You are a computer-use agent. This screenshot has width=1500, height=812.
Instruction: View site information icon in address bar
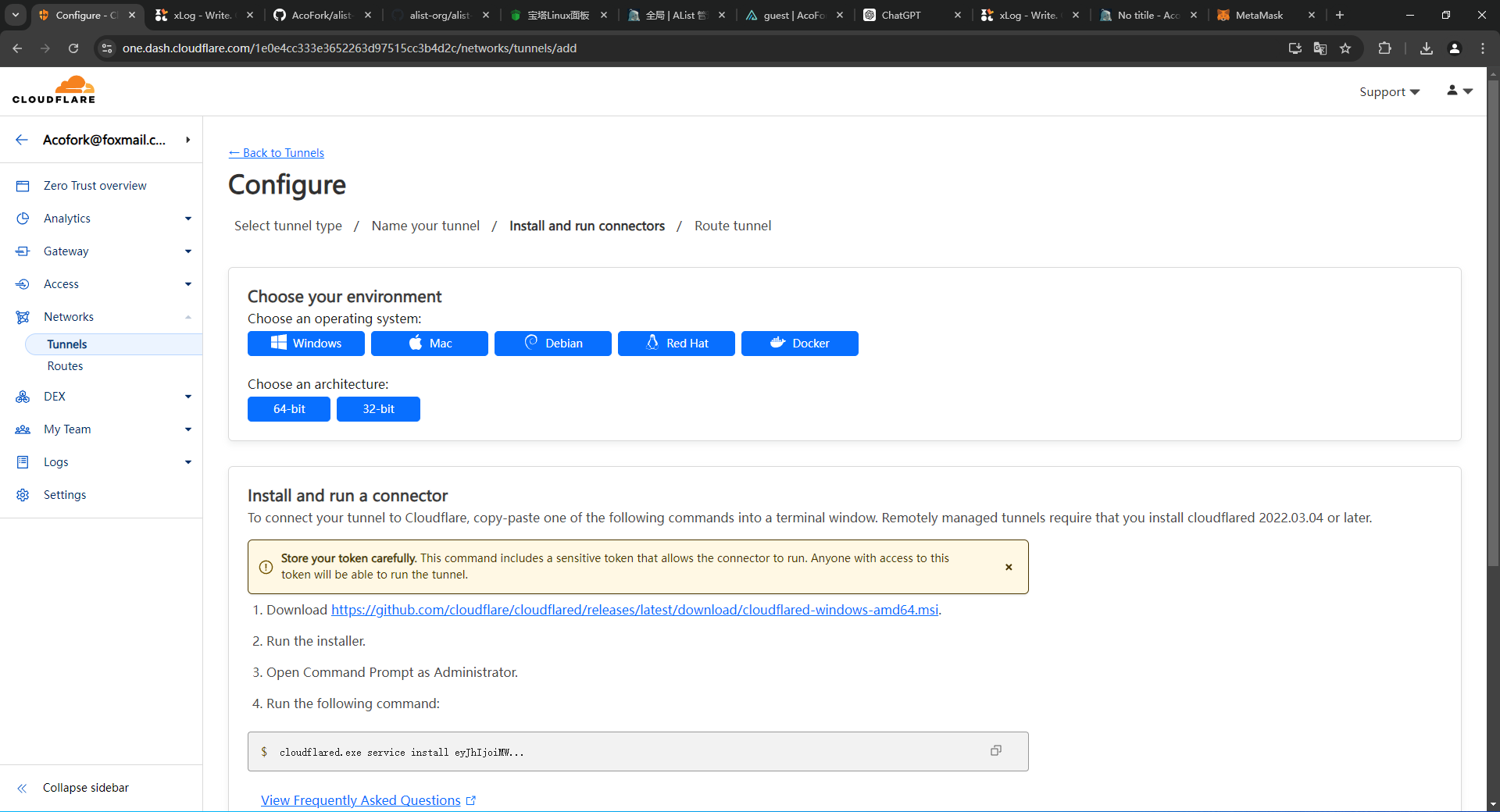click(x=107, y=48)
